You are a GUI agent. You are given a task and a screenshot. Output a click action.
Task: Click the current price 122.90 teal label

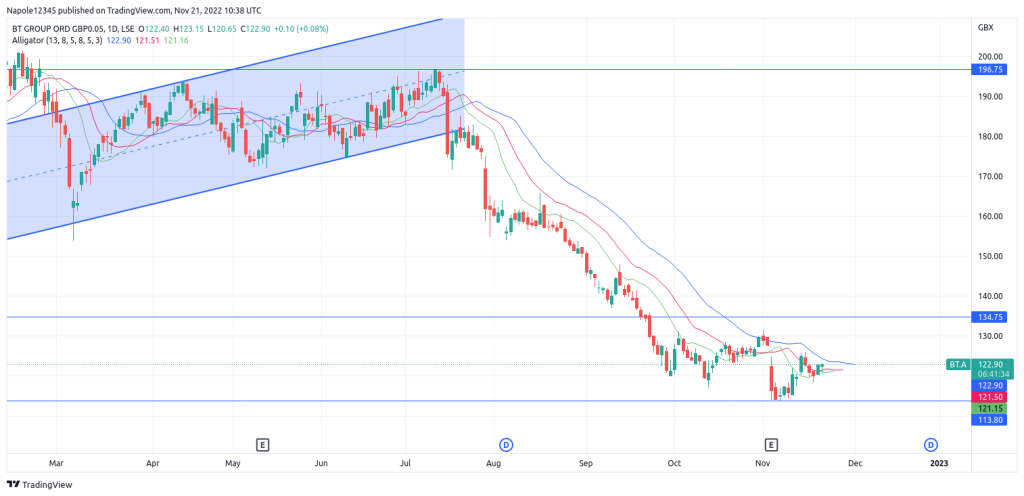(993, 364)
